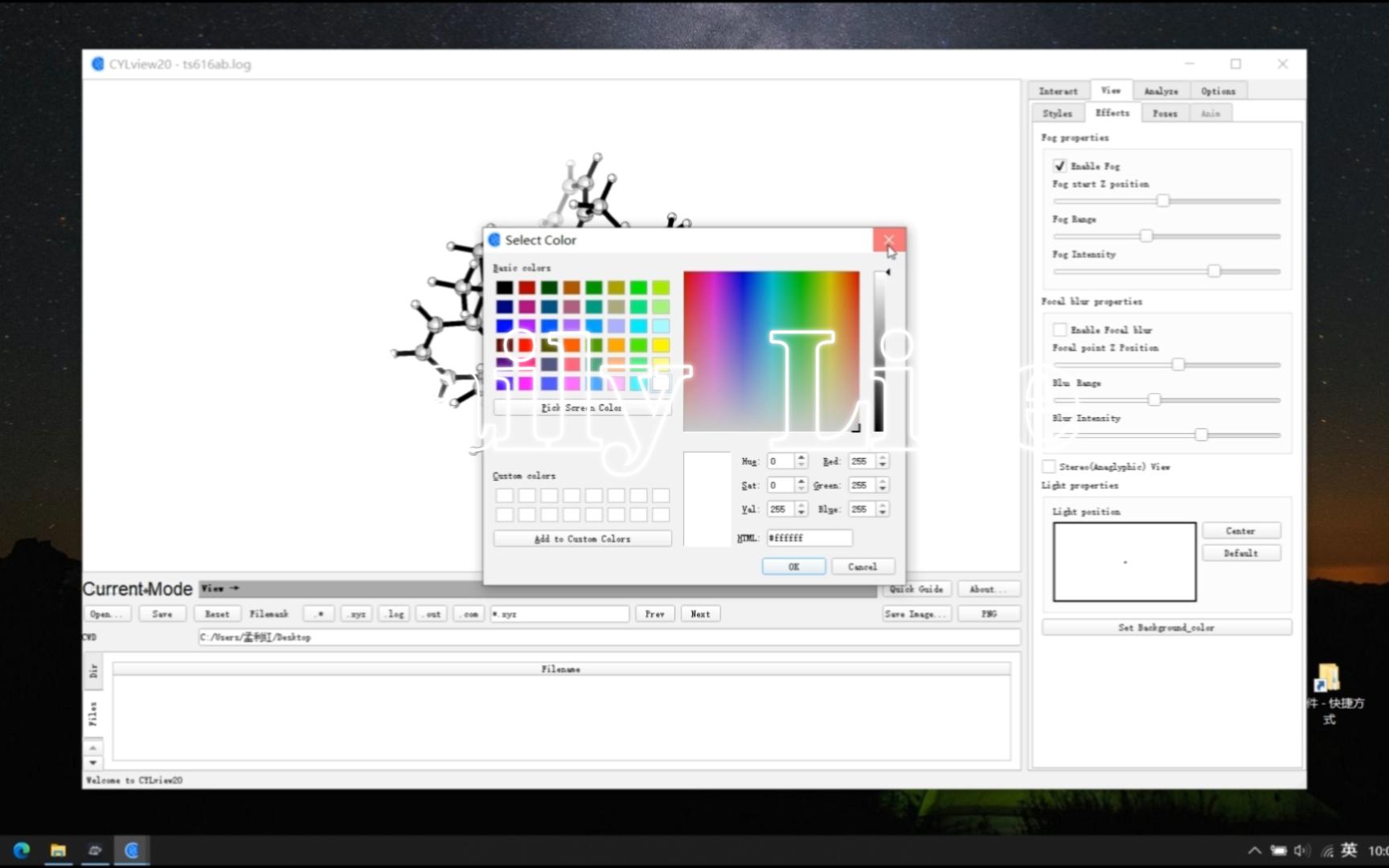
Task: Click the Fog Intensity slider handle
Action: tap(1215, 271)
